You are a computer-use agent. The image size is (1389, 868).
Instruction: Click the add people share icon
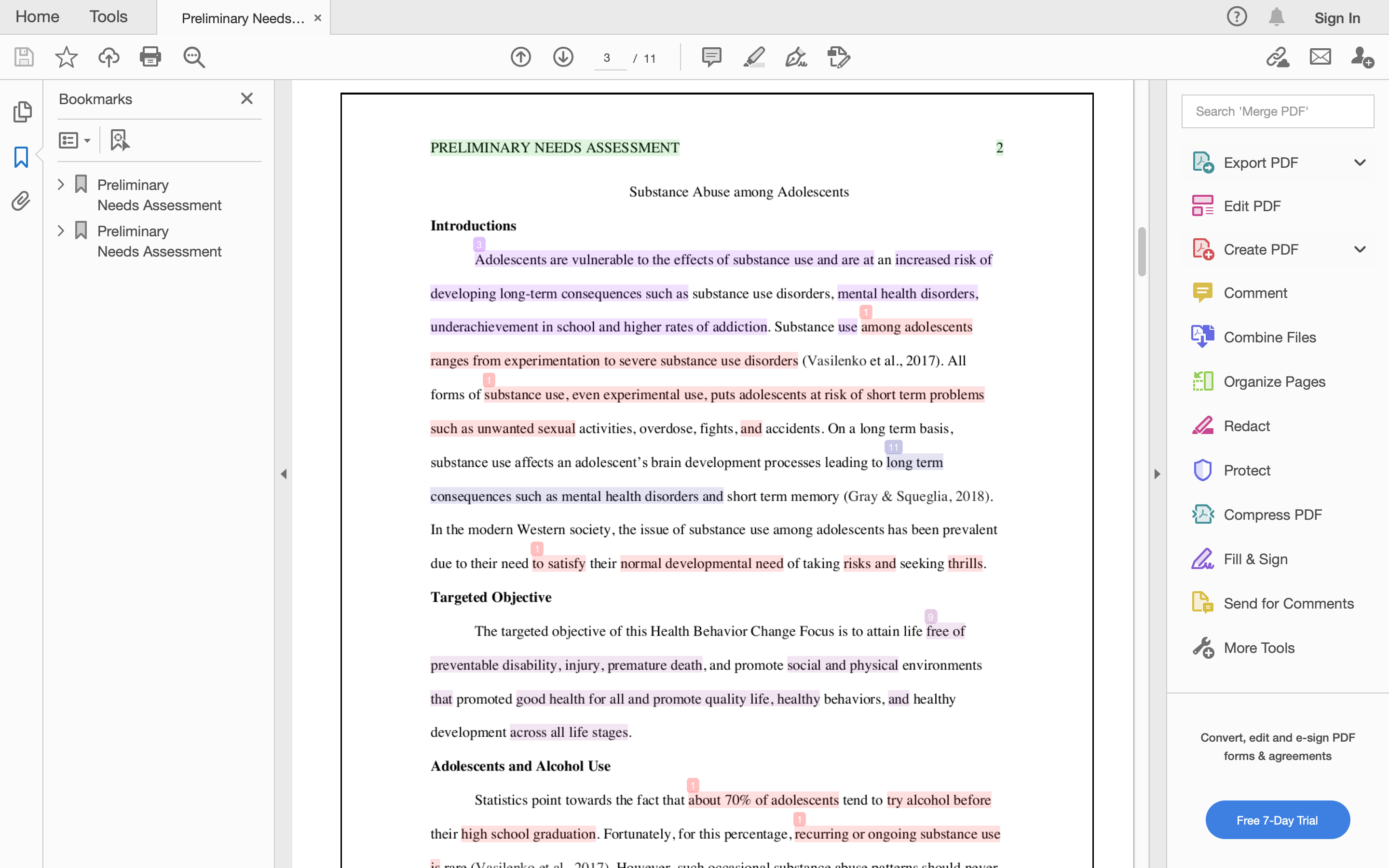(x=1362, y=57)
